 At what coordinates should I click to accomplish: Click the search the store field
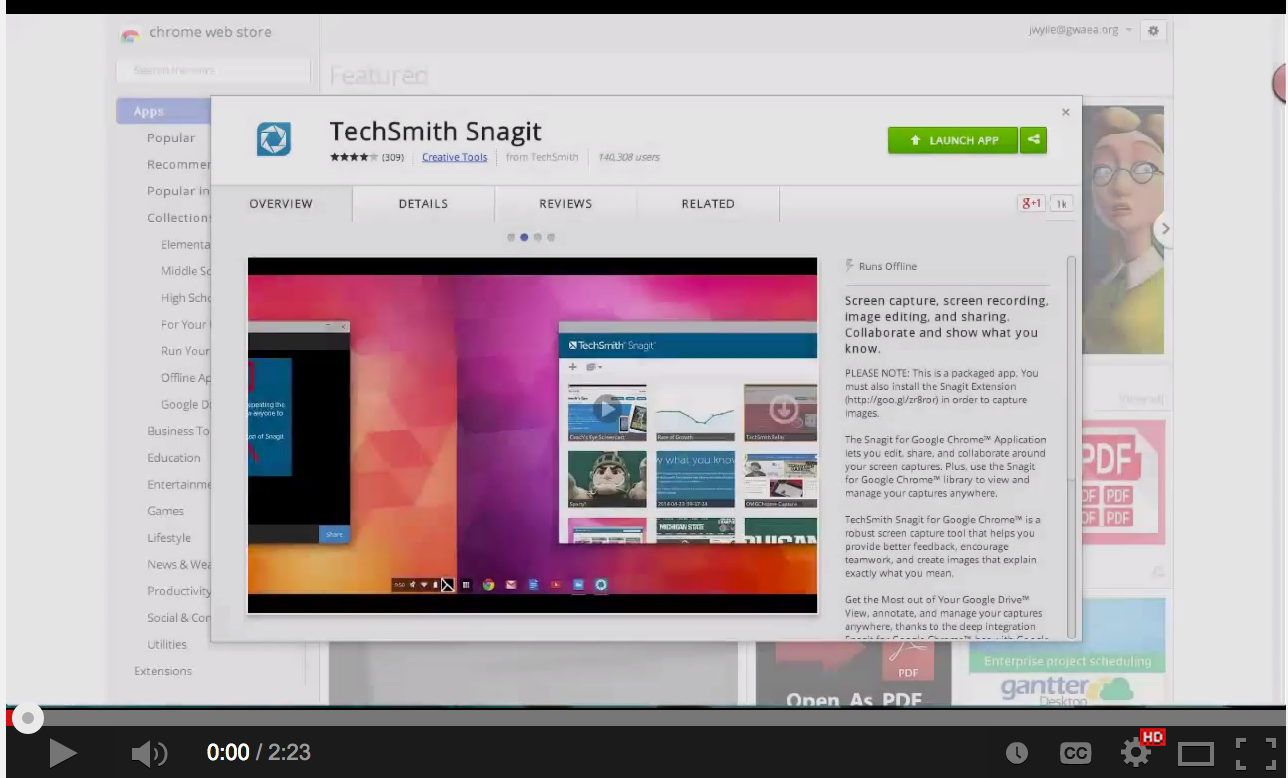click(x=211, y=70)
